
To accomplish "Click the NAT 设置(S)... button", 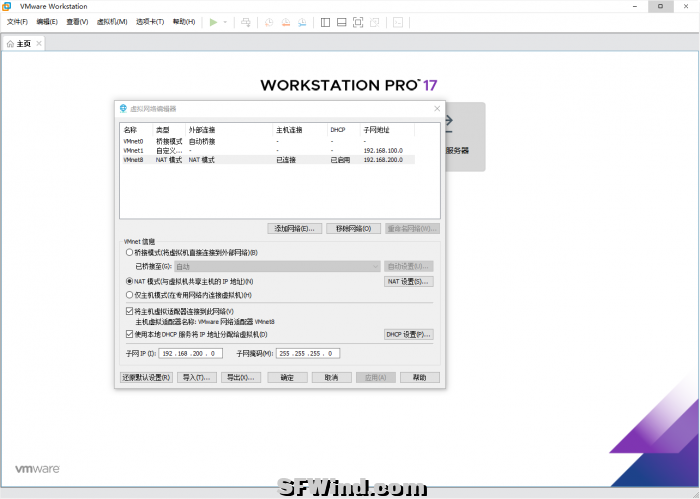I will pos(408,282).
